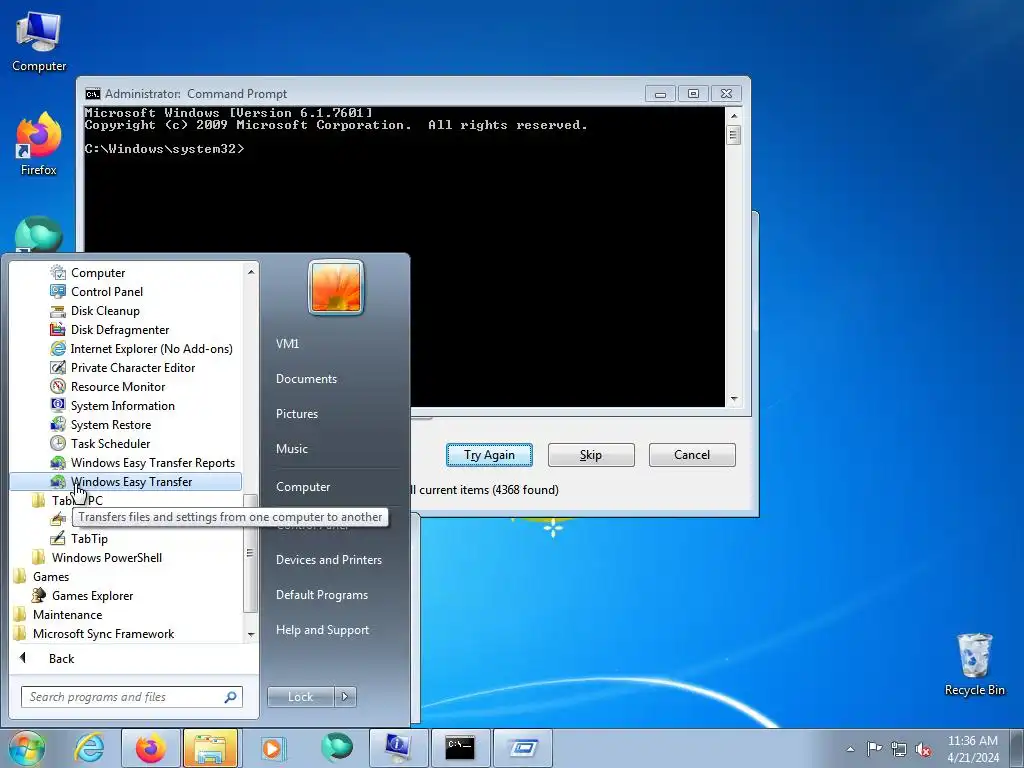Open Default Programs
1024x768 pixels.
[x=322, y=595]
